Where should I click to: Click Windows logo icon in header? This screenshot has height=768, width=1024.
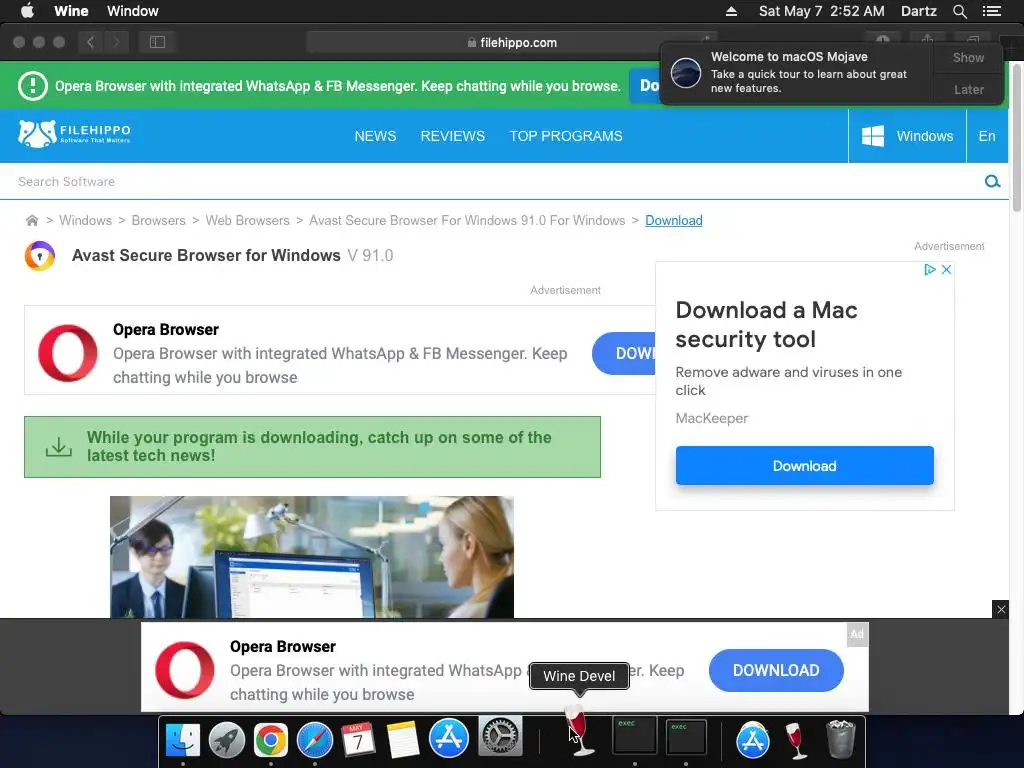tap(872, 136)
